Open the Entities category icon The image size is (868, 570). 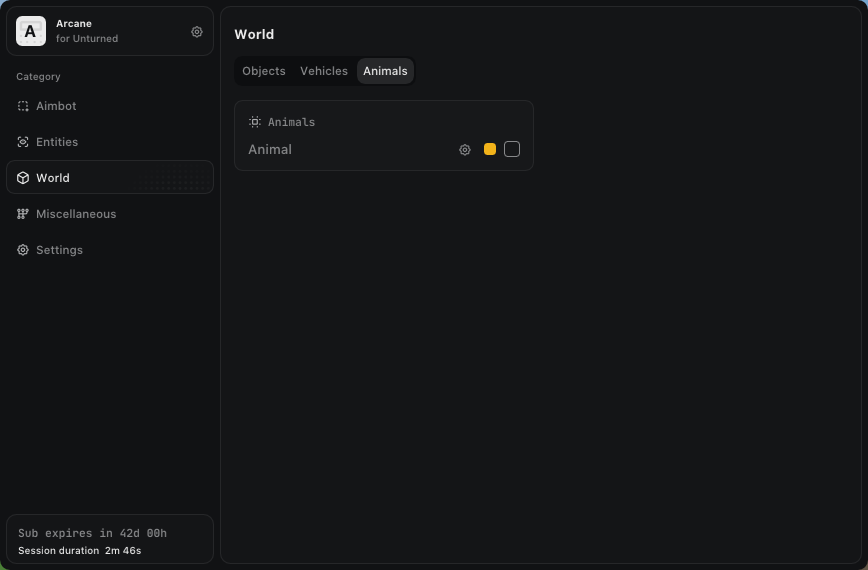tap(23, 142)
